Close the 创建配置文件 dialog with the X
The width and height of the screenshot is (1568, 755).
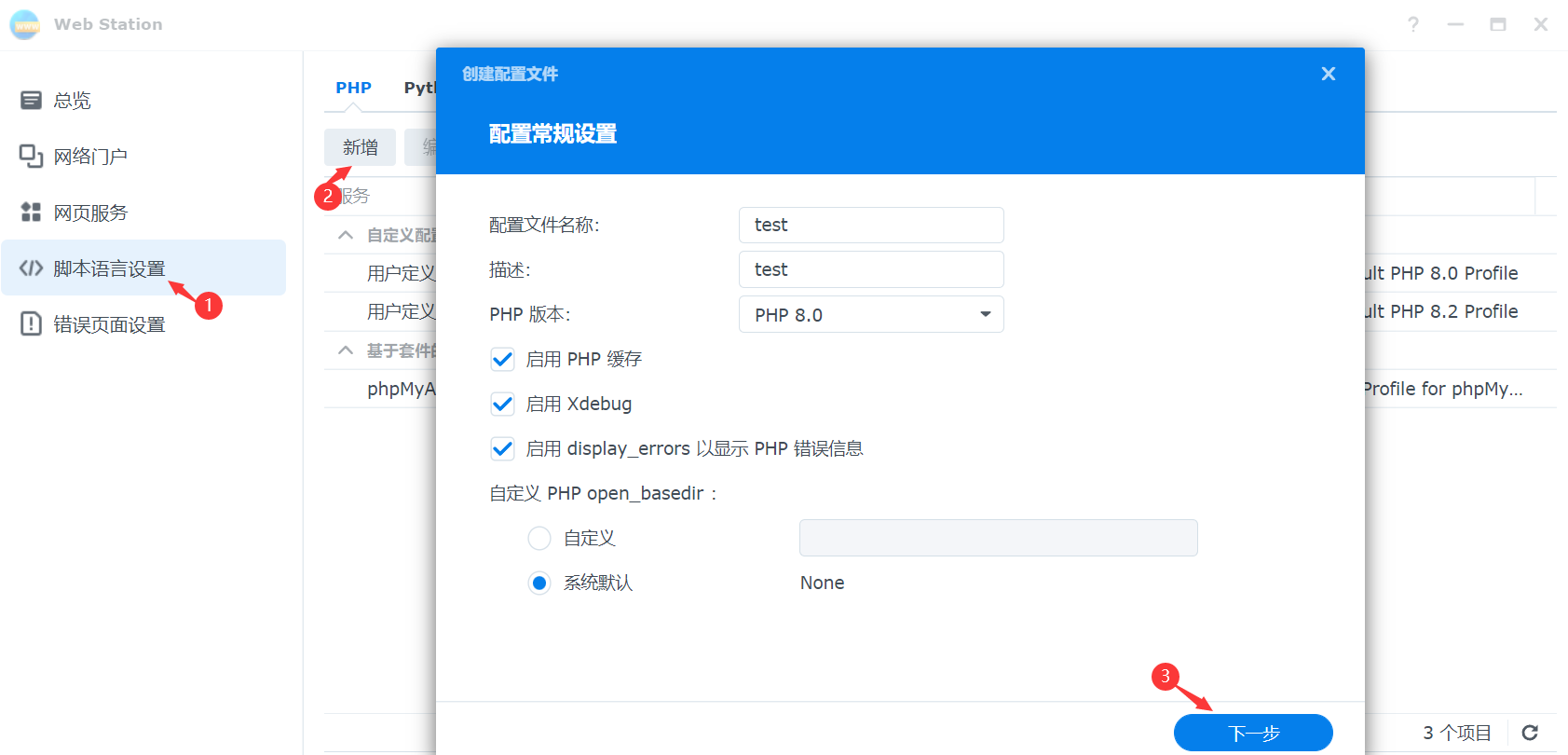coord(1329,74)
